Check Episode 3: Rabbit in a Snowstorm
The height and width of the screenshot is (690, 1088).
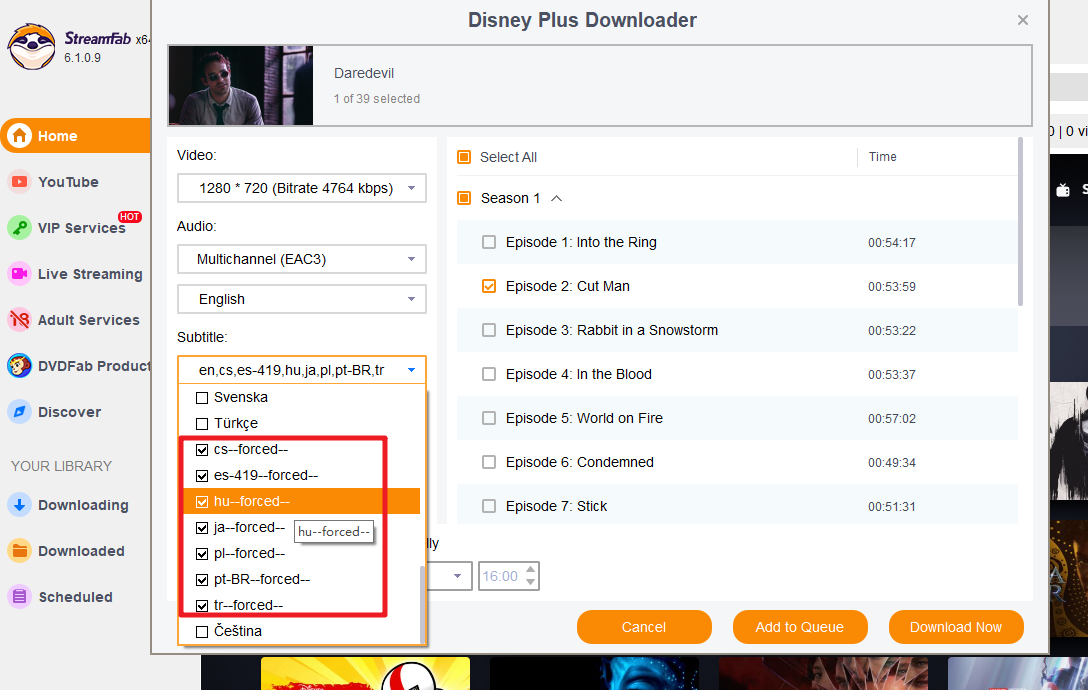coord(489,330)
